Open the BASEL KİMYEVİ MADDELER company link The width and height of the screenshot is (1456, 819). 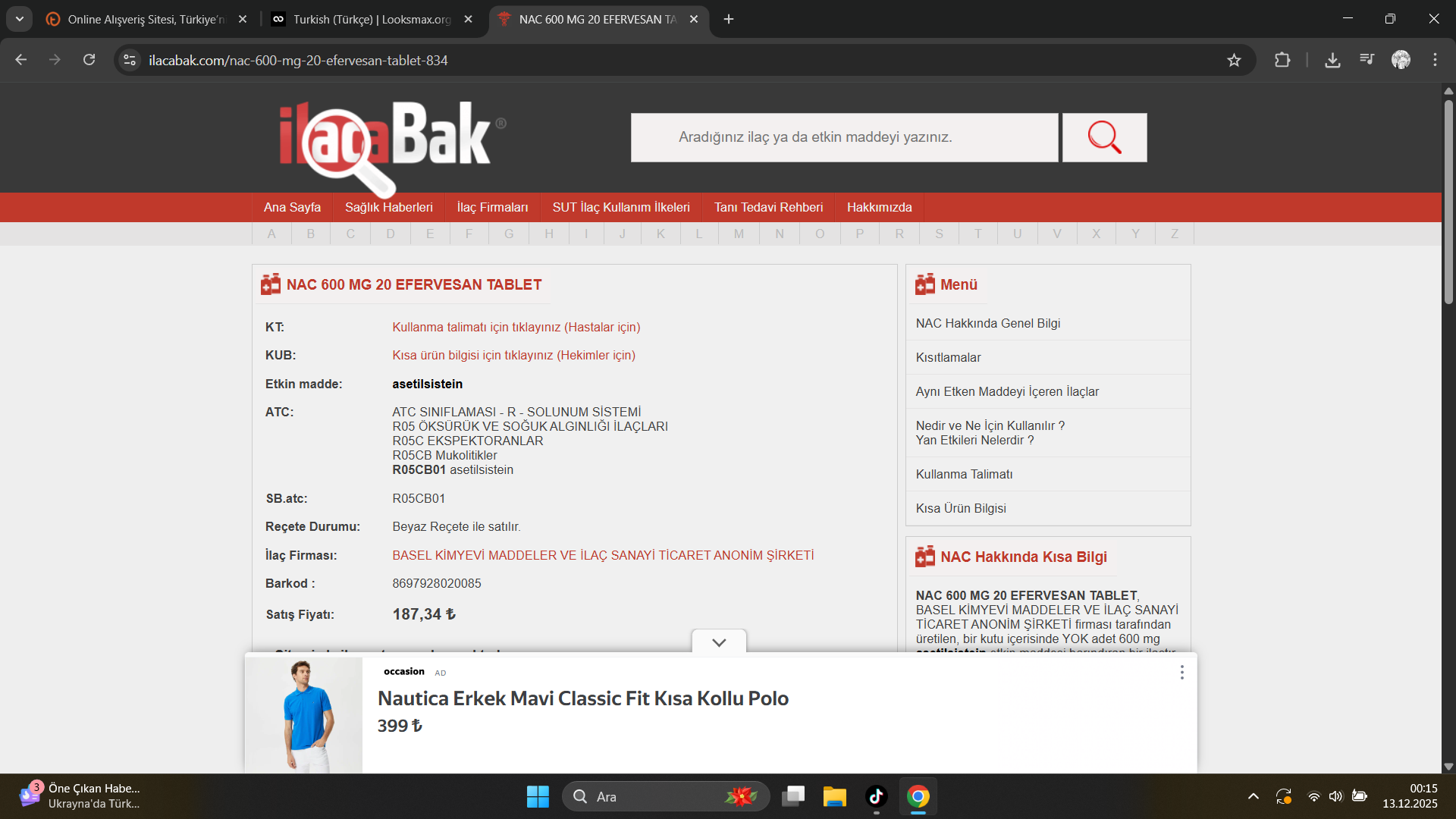603,555
